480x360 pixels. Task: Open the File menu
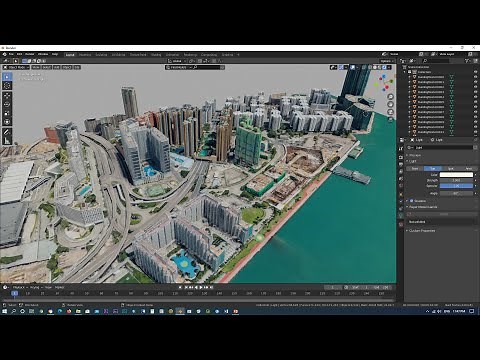[x=11, y=54]
